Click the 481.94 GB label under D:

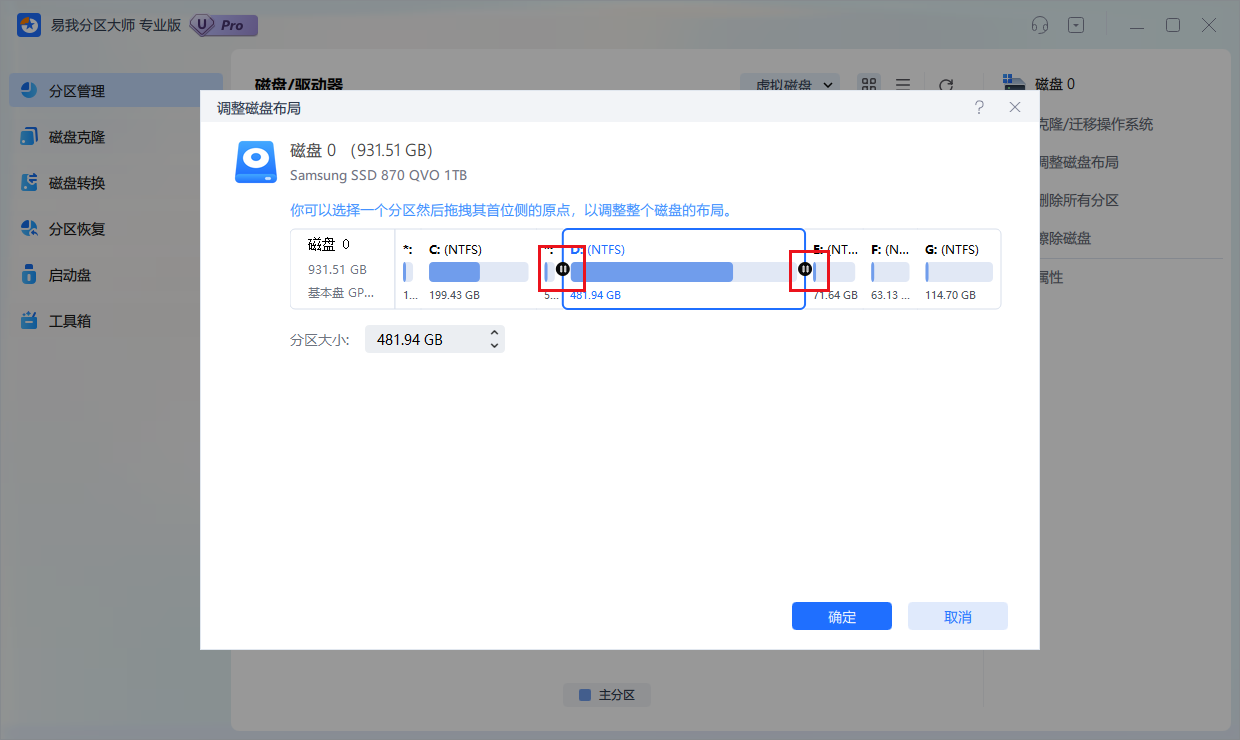(x=596, y=295)
